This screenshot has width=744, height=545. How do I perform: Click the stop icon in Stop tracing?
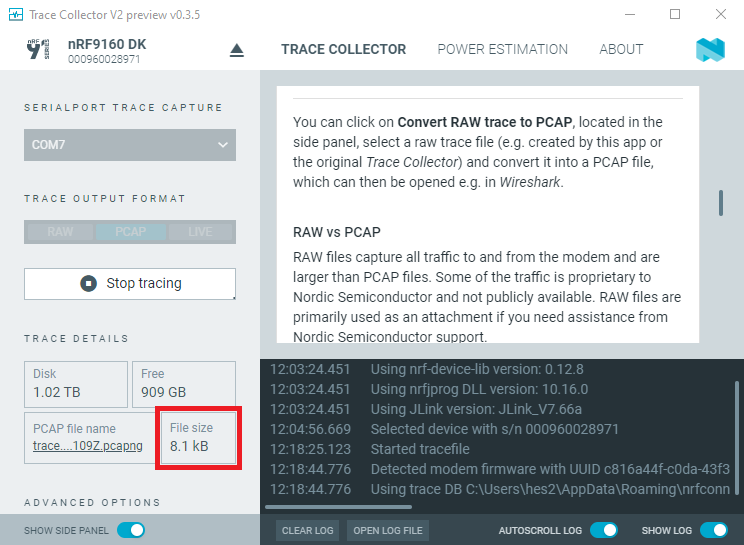click(88, 283)
